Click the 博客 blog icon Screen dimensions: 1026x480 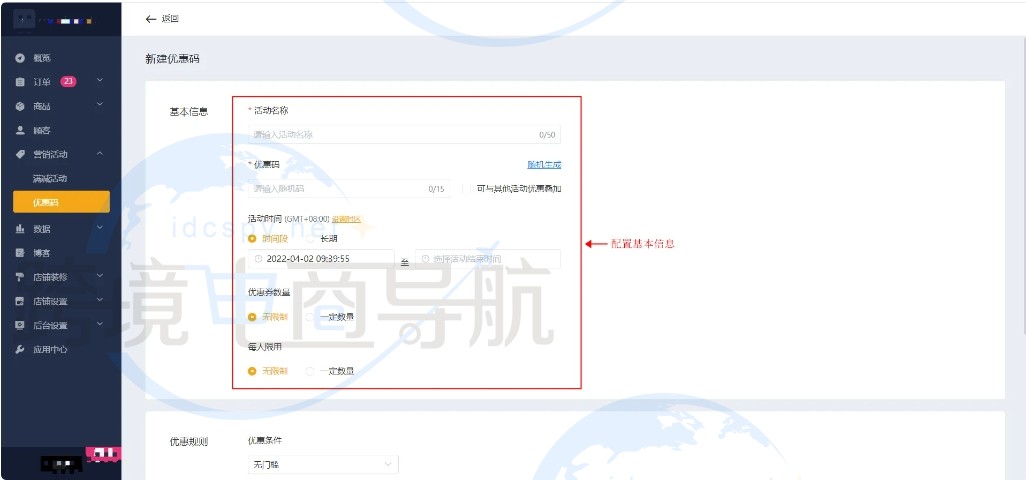tap(20, 252)
